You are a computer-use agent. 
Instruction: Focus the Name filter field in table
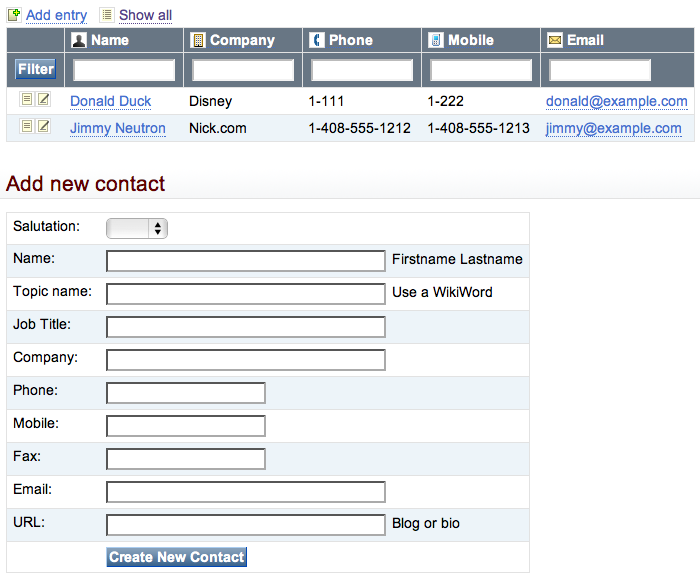coord(124,70)
